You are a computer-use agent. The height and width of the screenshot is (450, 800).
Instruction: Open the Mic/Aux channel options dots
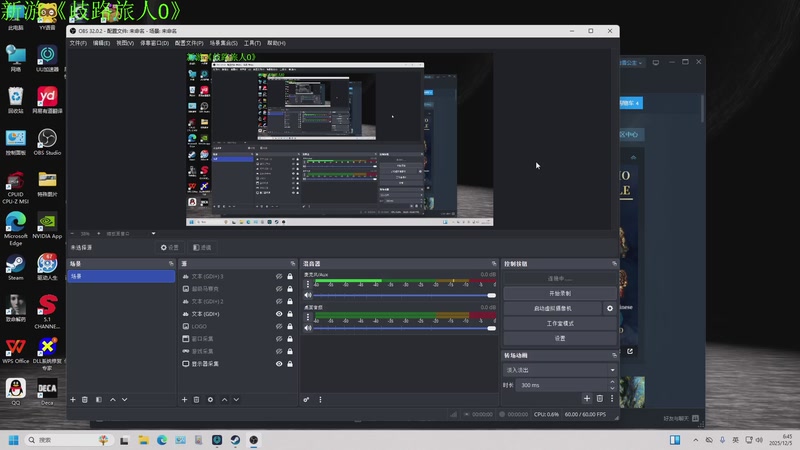[x=308, y=284]
